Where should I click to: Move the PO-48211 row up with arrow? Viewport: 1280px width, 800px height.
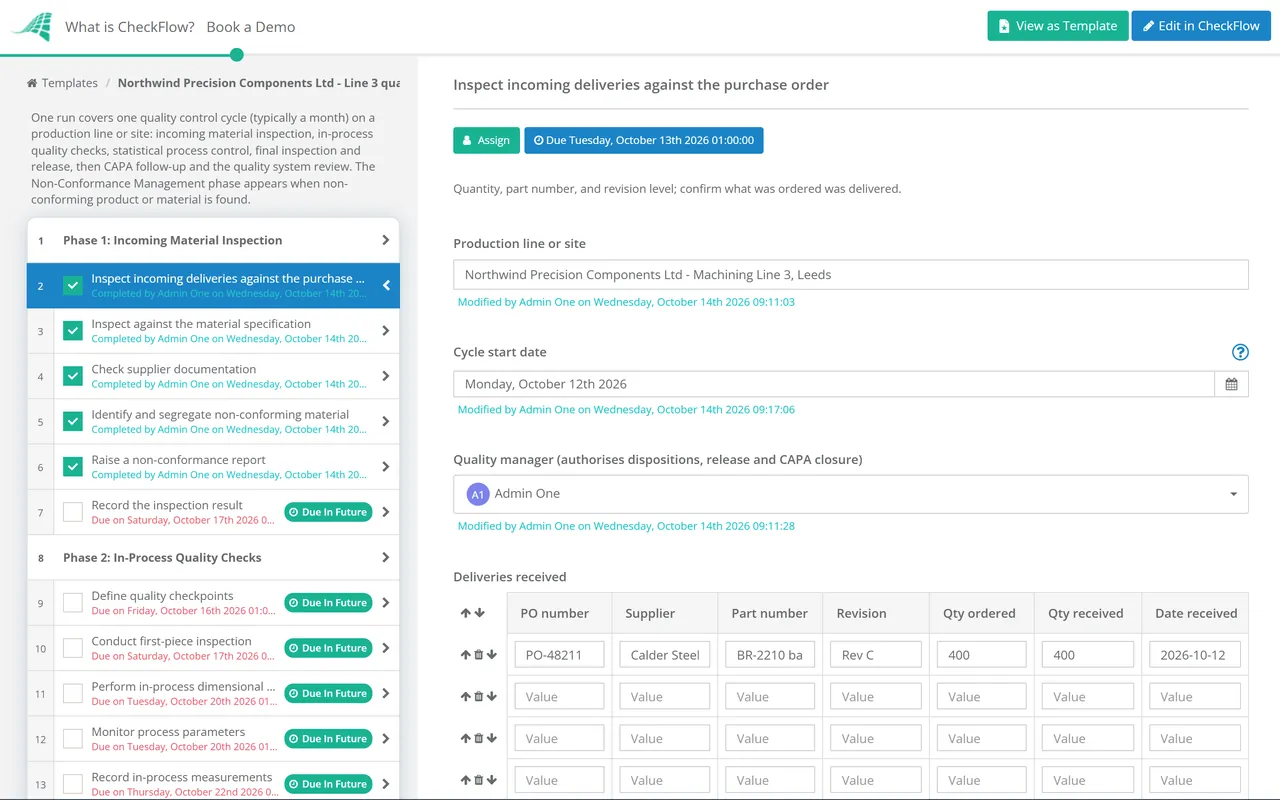[465, 655]
